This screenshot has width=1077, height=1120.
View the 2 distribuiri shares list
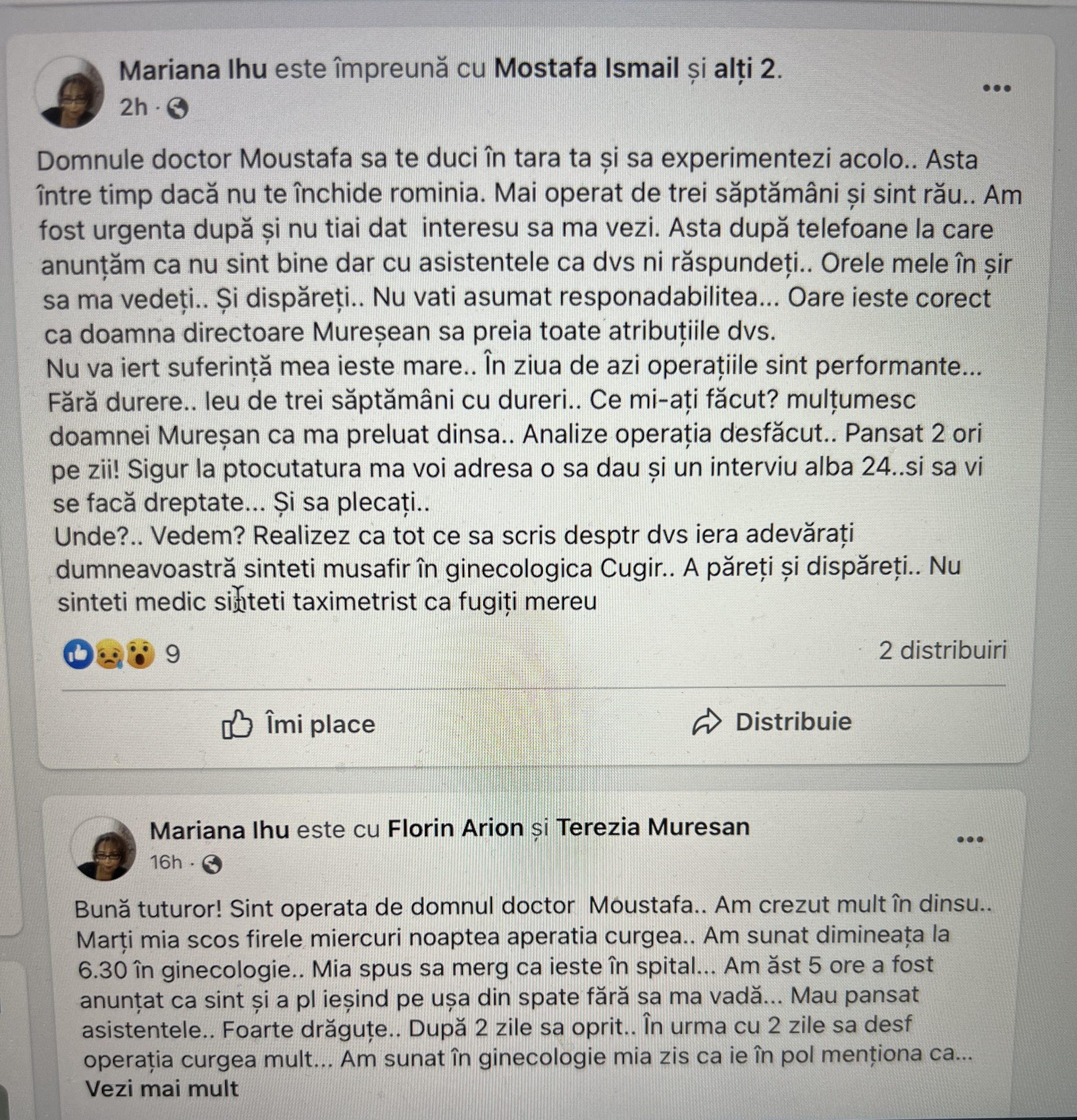942,650
